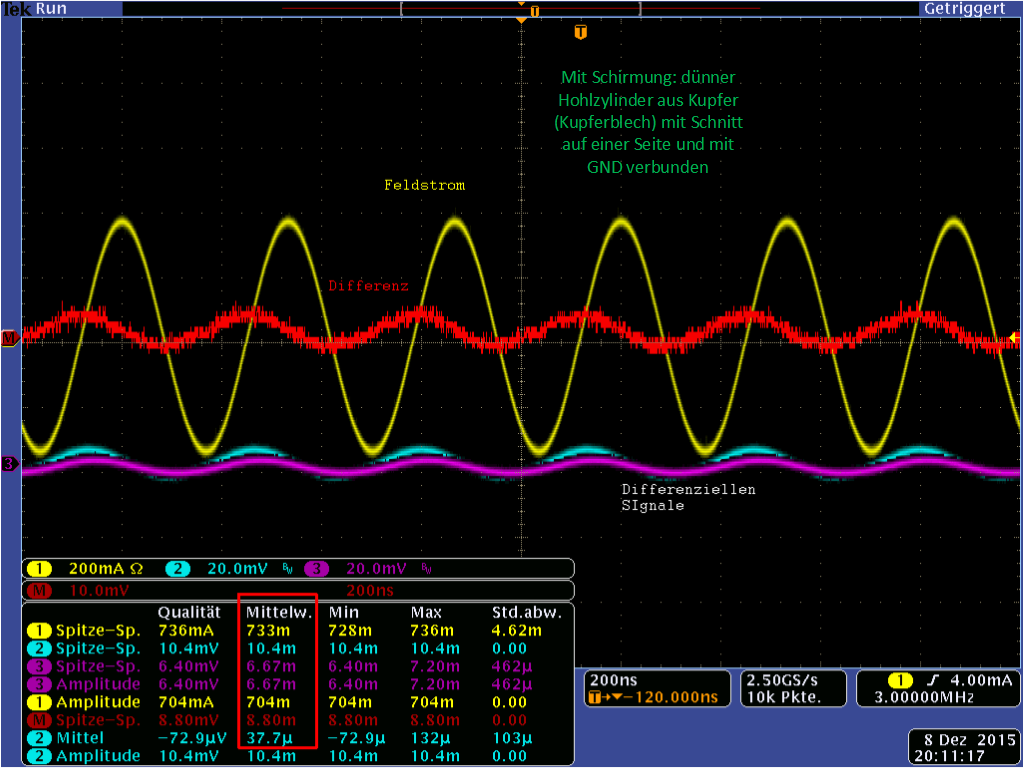Image resolution: width=1024 pixels, height=768 pixels.
Task: Click the 103µ standard deviation value
Action: tap(512, 738)
